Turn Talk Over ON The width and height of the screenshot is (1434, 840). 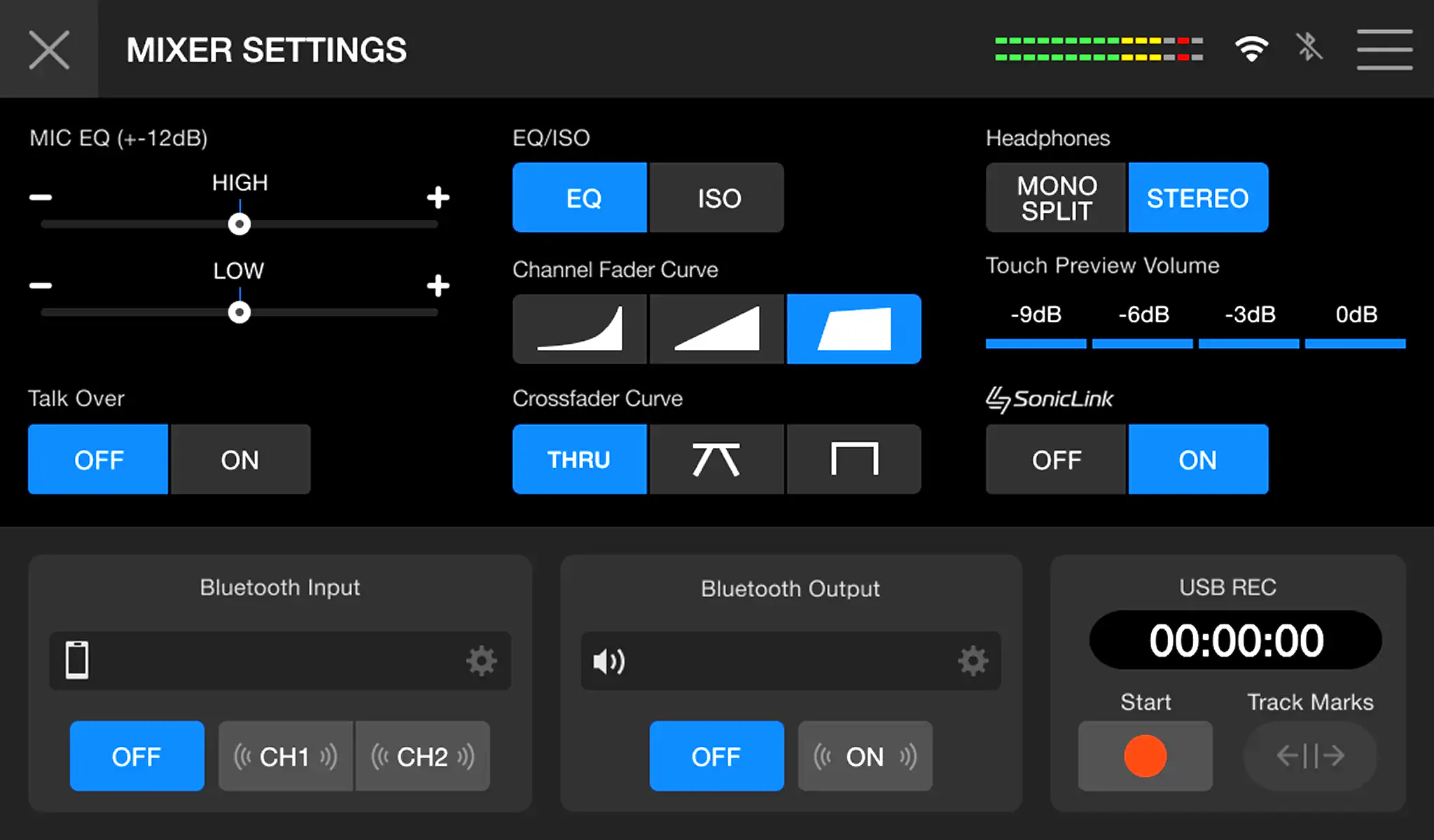[x=240, y=459]
